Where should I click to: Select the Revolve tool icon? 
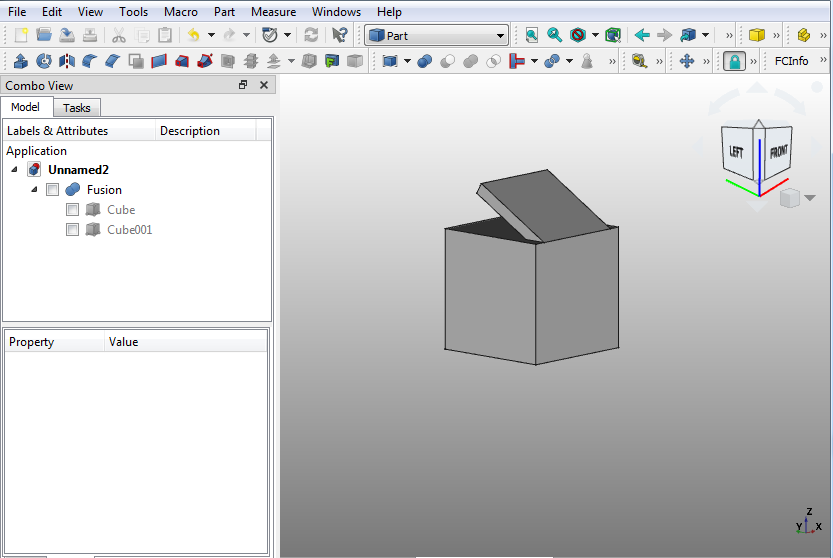(x=43, y=61)
